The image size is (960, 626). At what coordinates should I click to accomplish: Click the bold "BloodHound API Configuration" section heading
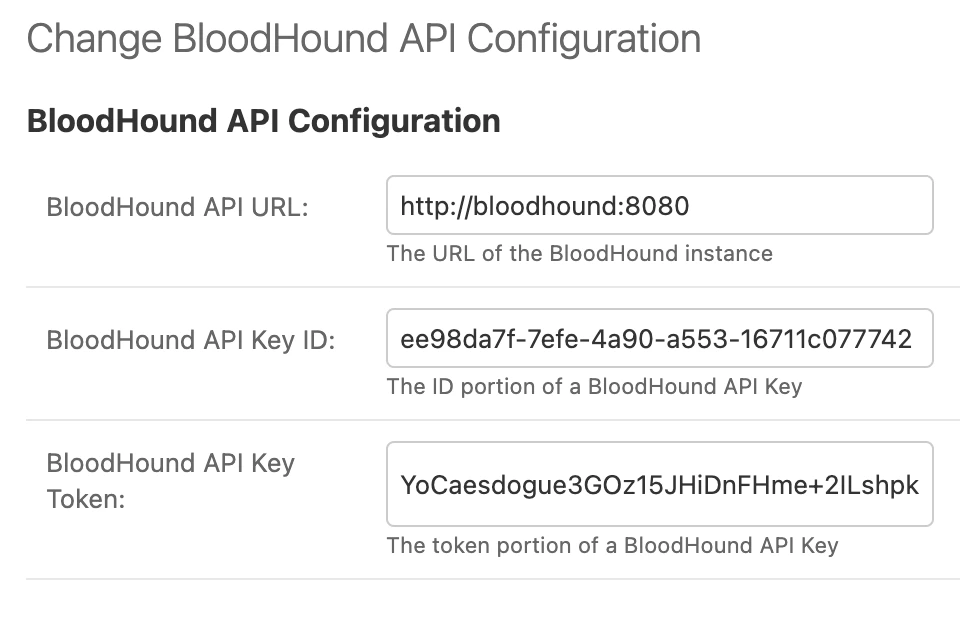point(263,121)
